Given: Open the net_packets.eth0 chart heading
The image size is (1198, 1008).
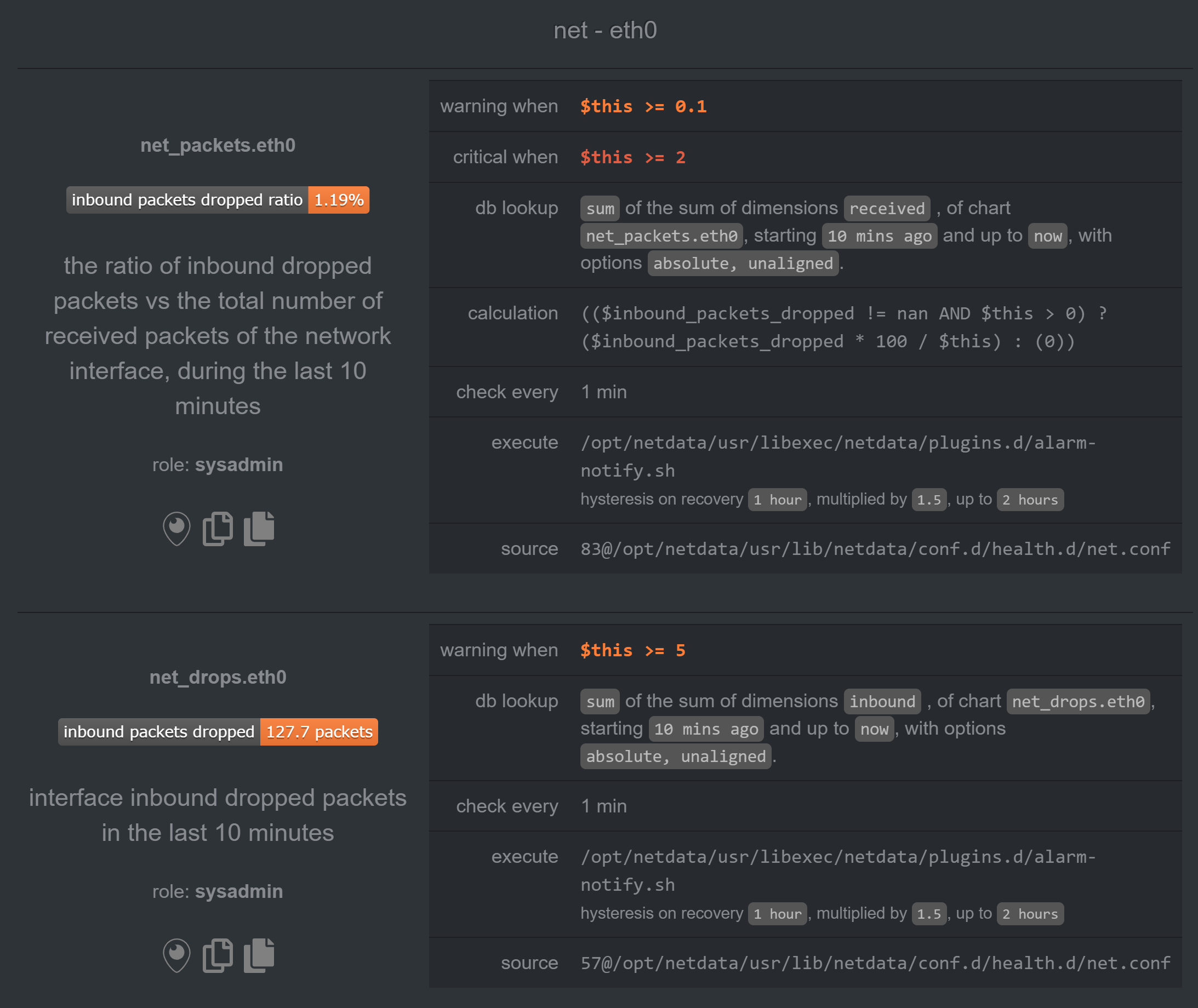Looking at the screenshot, I should pyautogui.click(x=218, y=145).
